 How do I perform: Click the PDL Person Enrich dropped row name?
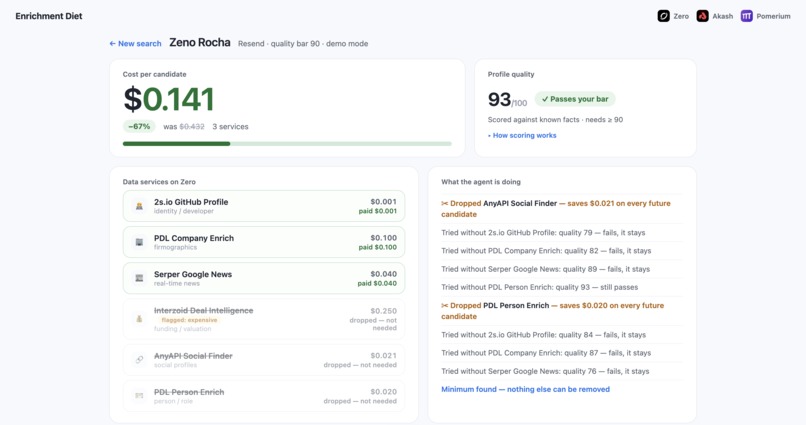click(189, 392)
